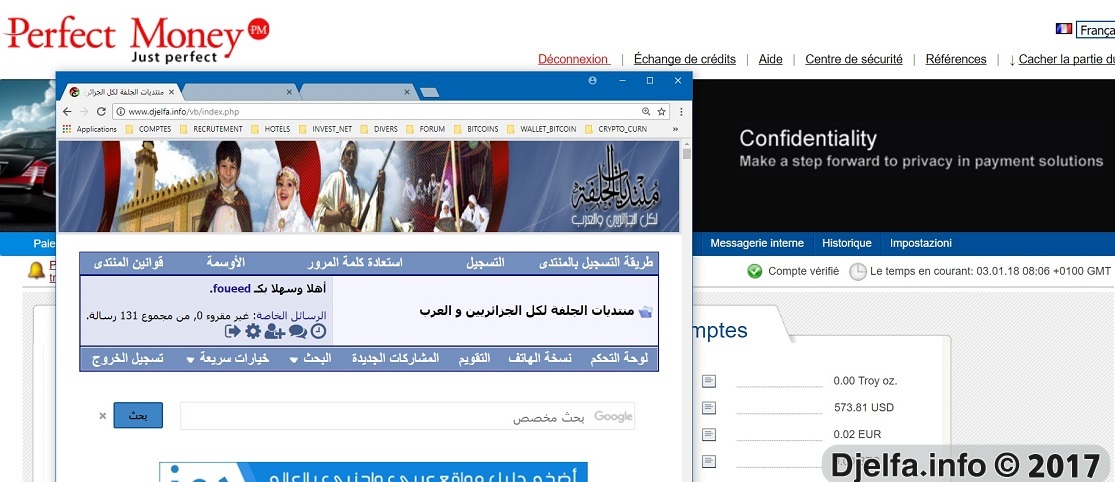Click the add-friend person icon in the forum
Image resolution: width=1115 pixels, height=482 pixels.
click(x=274, y=331)
